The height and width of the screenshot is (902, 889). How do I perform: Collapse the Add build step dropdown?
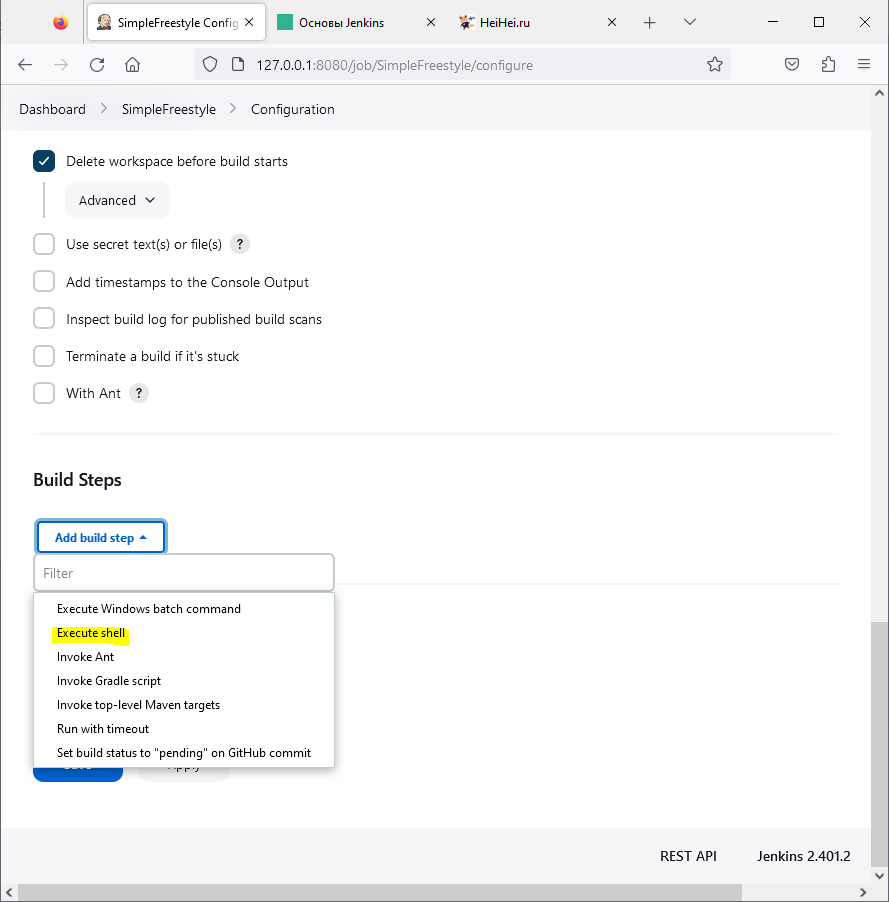pos(101,537)
